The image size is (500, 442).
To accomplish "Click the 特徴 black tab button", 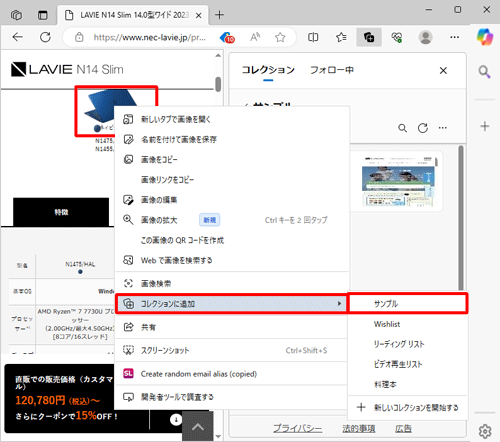I will pos(61,212).
